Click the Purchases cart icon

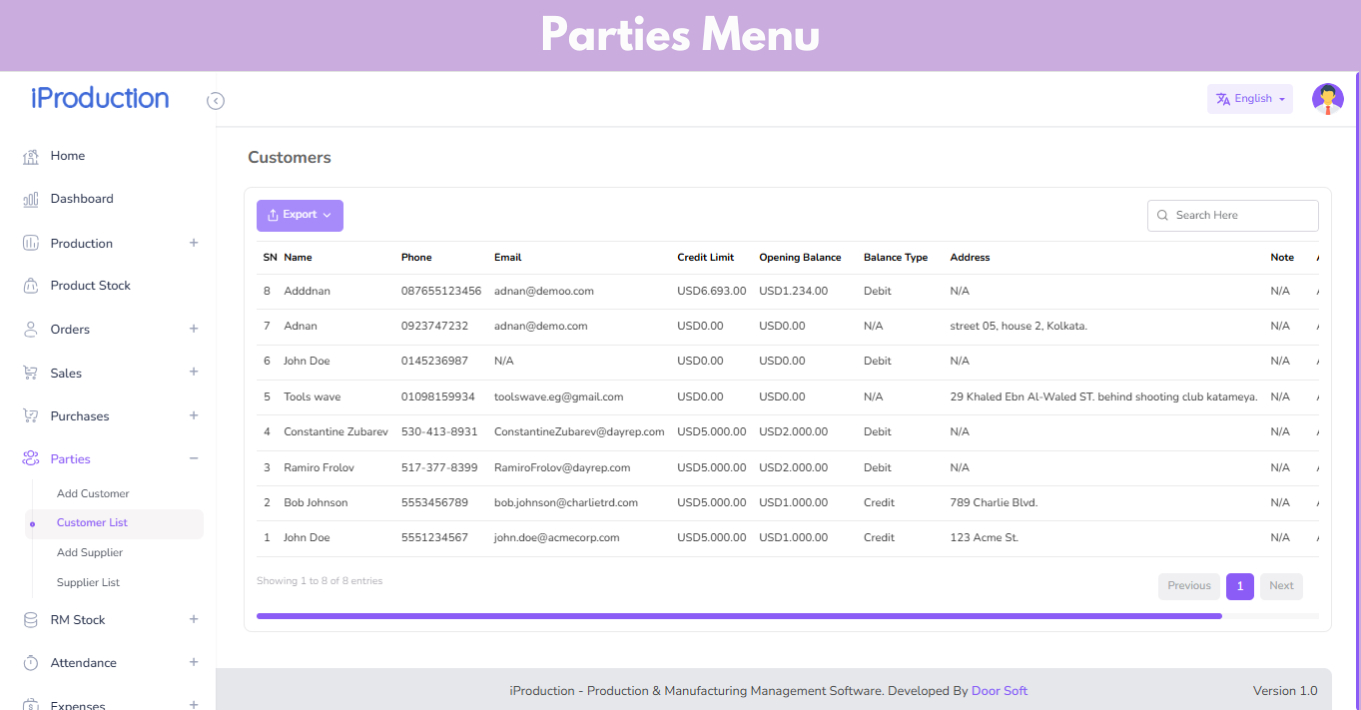[31, 416]
